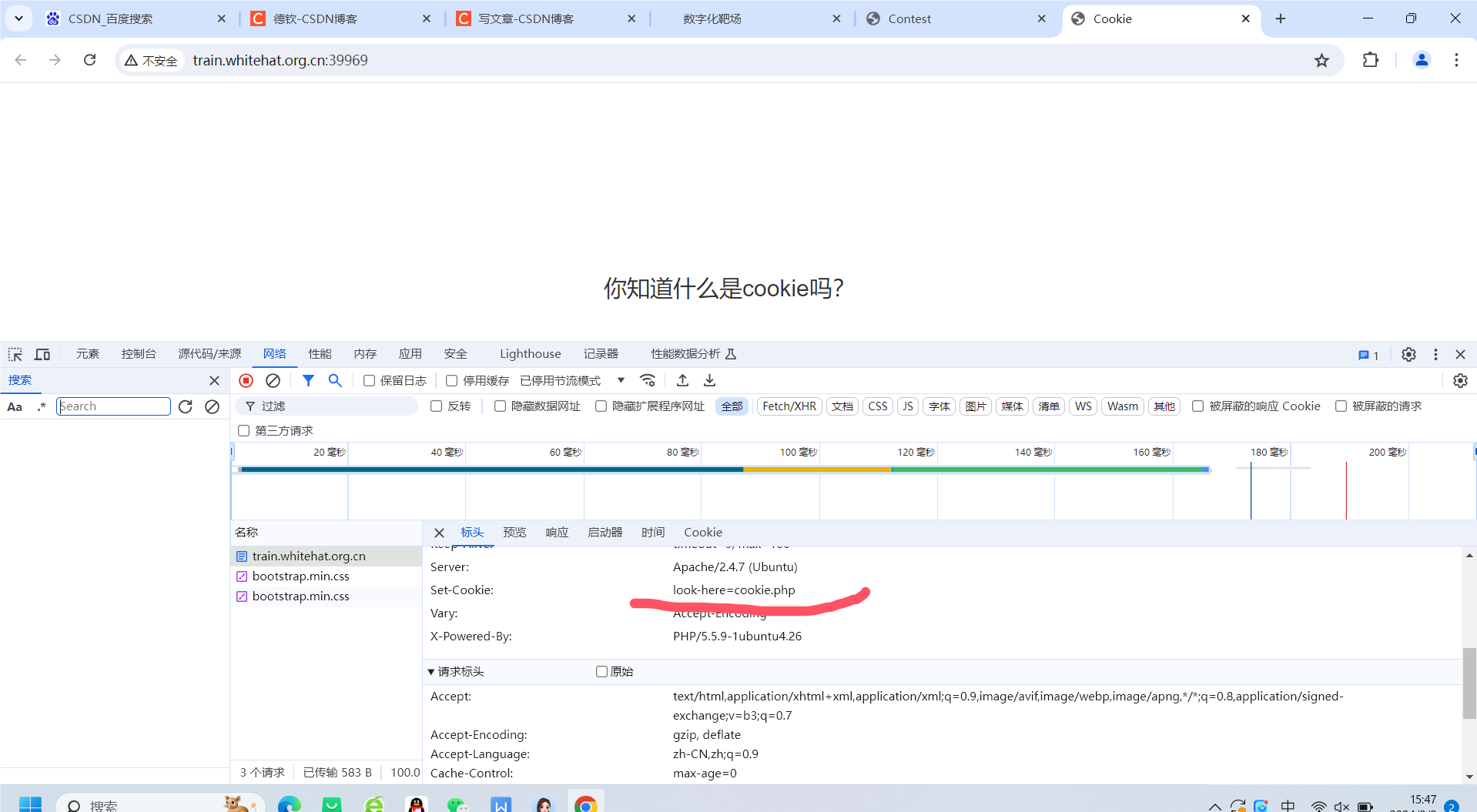Click the network search magnifier icon
Image resolution: width=1477 pixels, height=812 pixels.
335,380
